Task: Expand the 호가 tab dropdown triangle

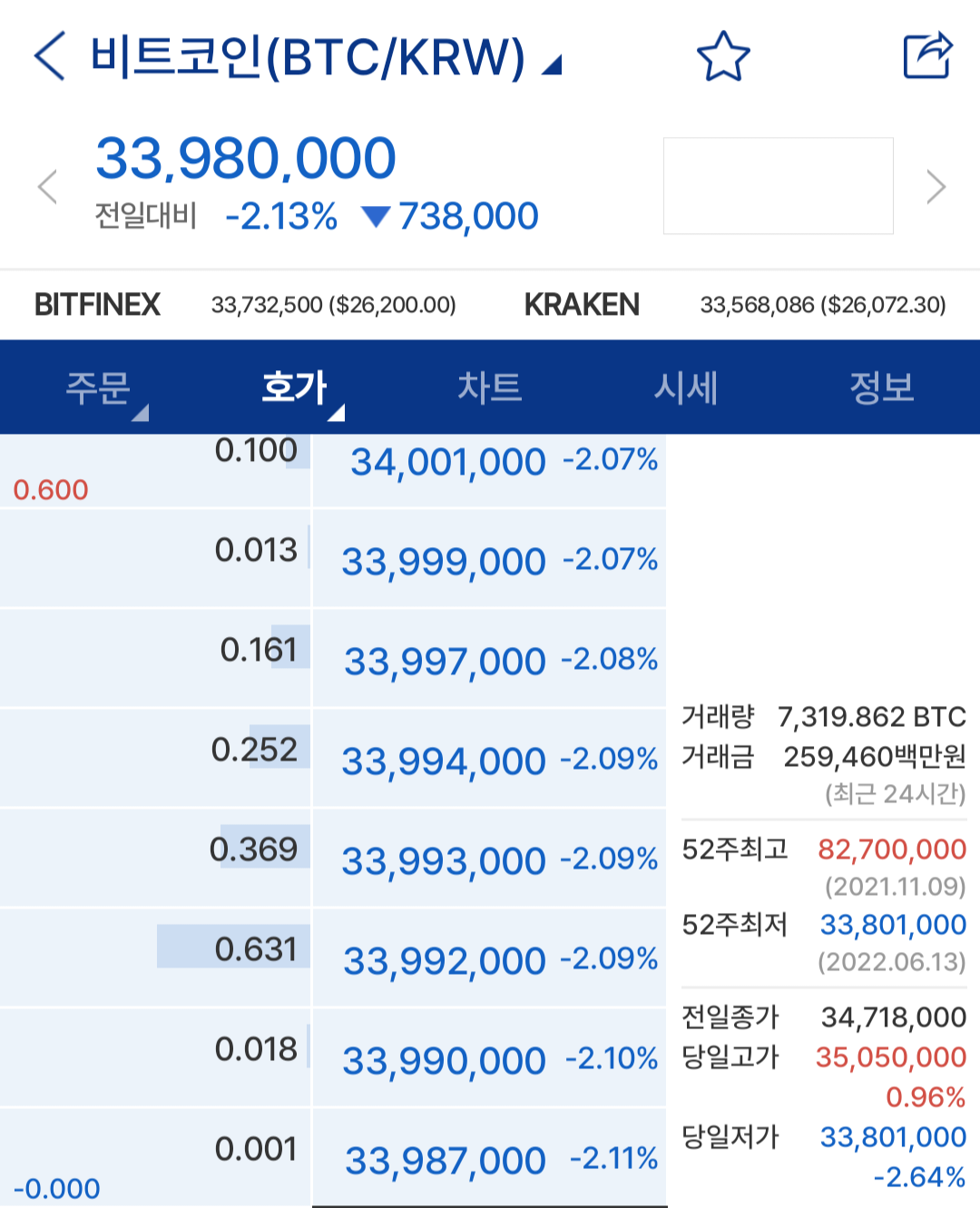Action: point(336,414)
